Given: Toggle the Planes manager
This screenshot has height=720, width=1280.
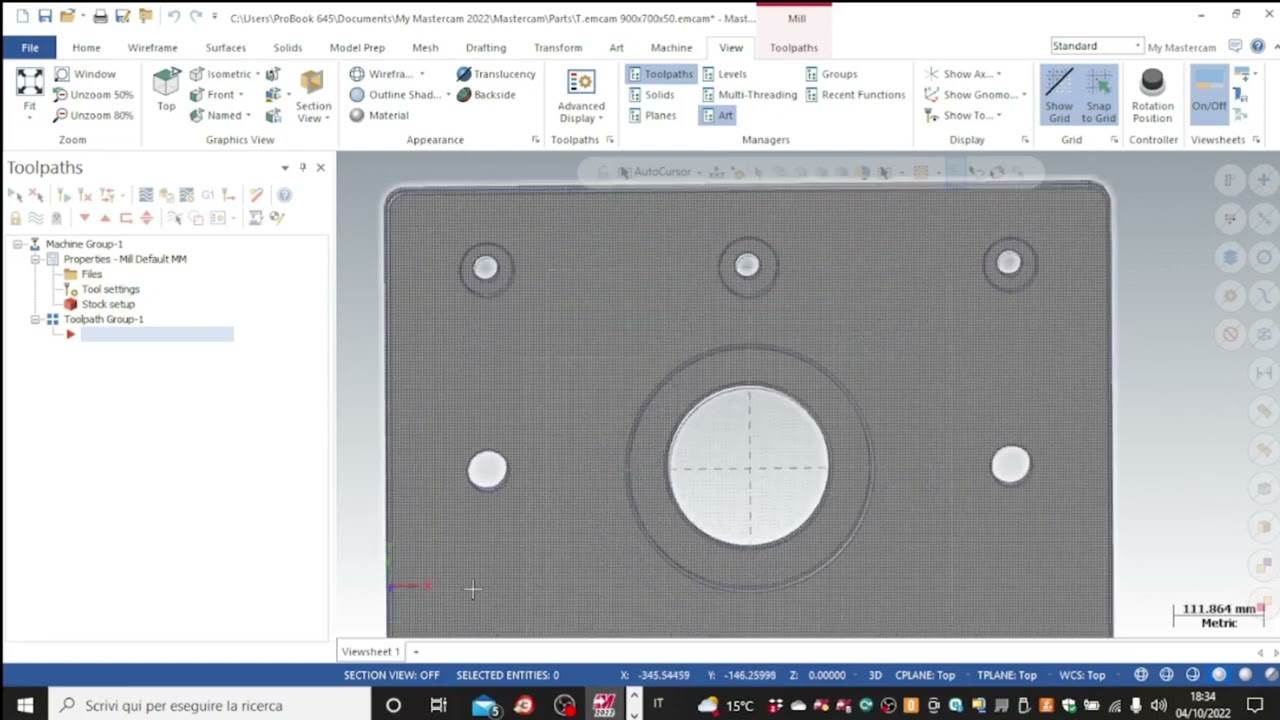Looking at the screenshot, I should [652, 115].
